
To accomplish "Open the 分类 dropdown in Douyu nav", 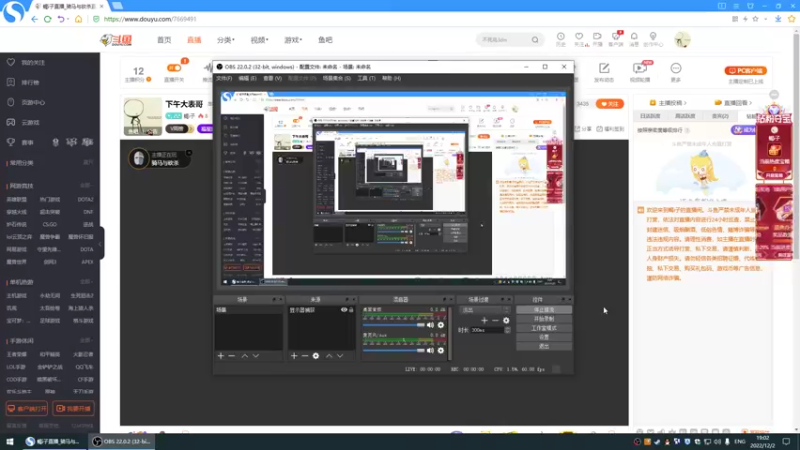I will coord(226,40).
